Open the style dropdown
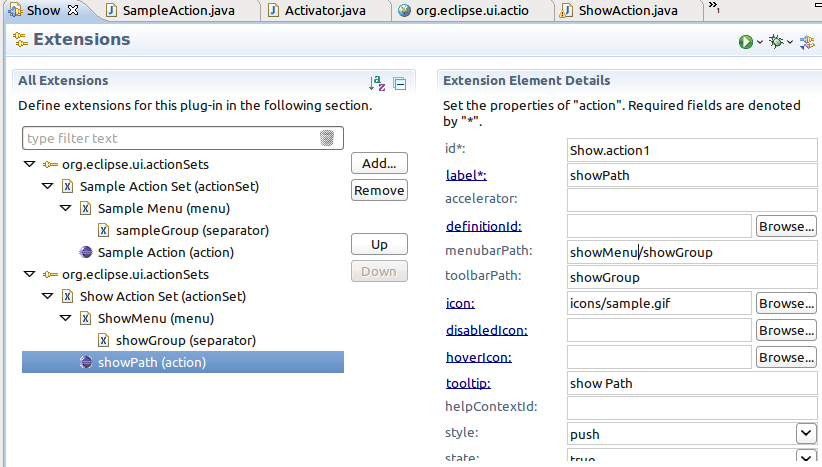822x467 pixels. [806, 433]
